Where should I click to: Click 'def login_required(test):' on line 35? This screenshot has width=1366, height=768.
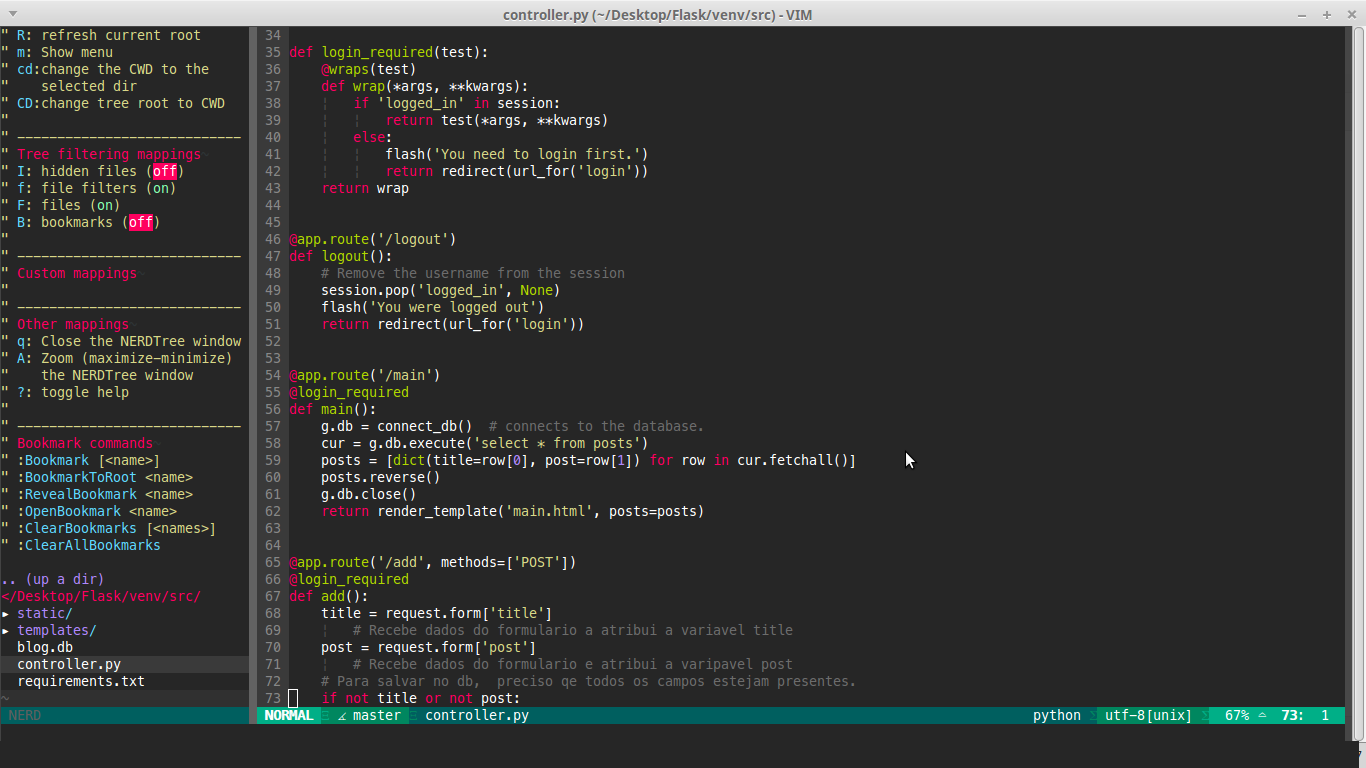(x=389, y=52)
